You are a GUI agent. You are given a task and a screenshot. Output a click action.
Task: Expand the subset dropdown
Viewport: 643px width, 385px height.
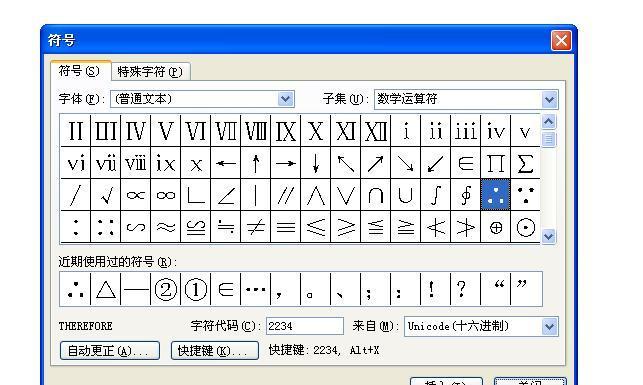point(549,100)
